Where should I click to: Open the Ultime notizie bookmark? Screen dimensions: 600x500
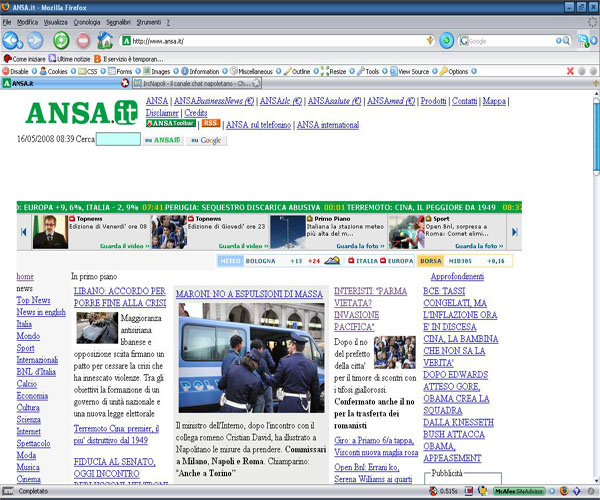pyautogui.click(x=69, y=59)
